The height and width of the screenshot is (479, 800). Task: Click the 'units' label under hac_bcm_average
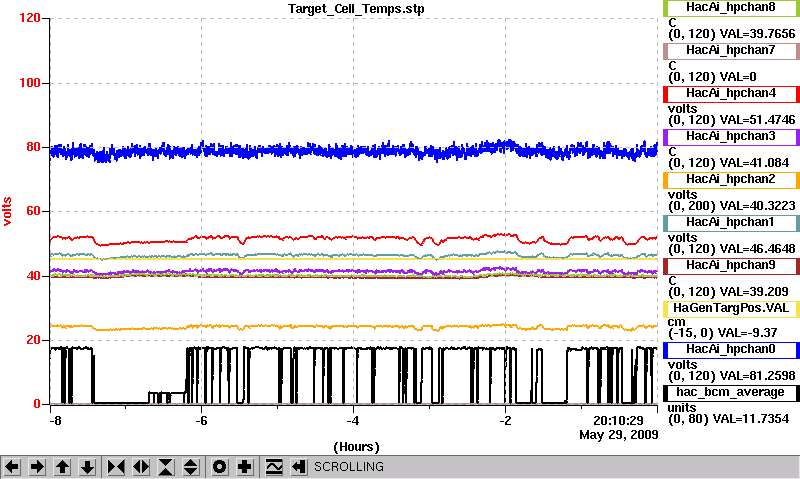(x=682, y=408)
